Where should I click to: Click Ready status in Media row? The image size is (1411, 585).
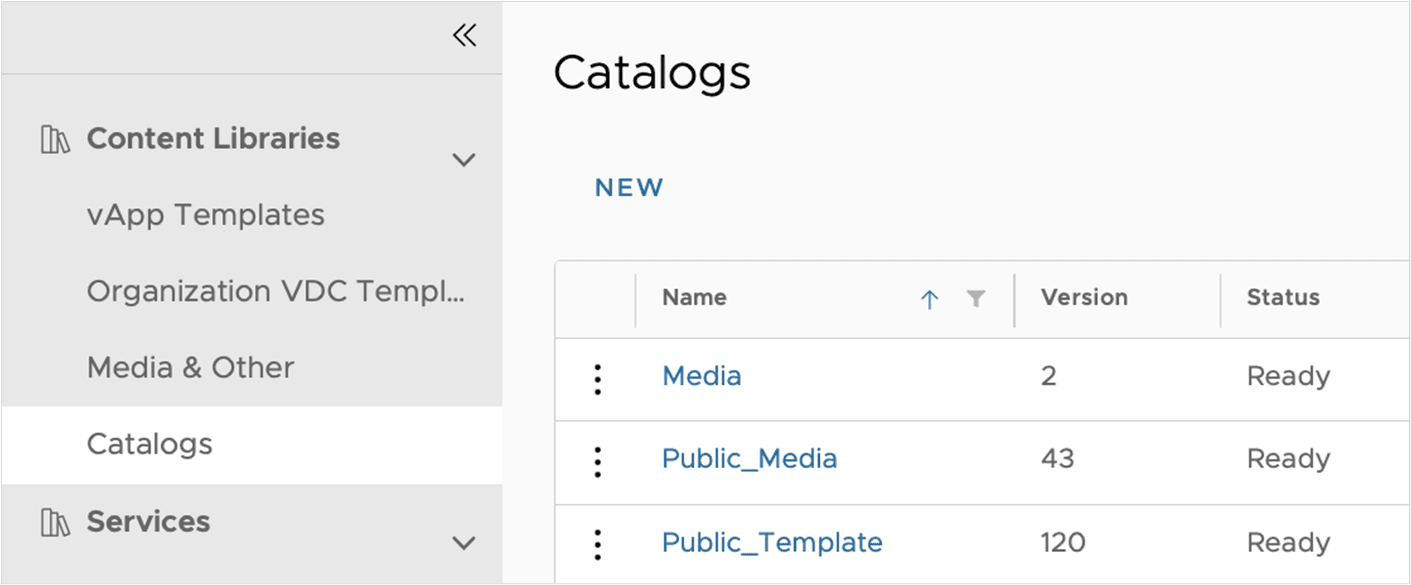[x=1288, y=377]
